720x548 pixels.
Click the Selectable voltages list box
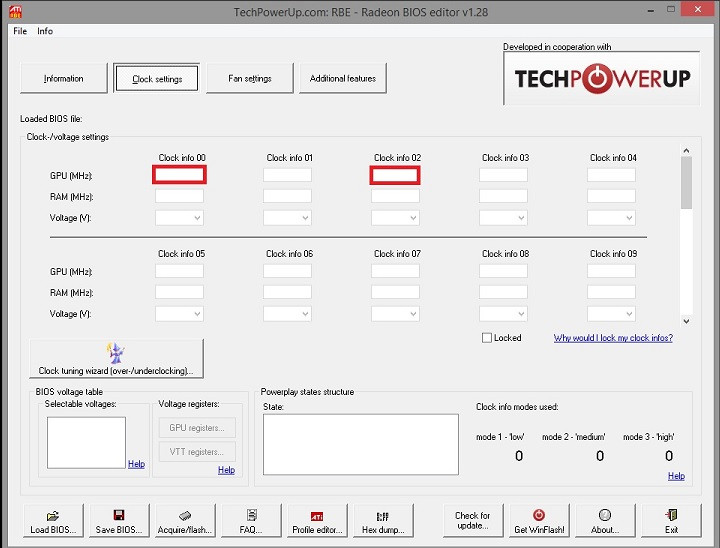pyautogui.click(x=86, y=443)
